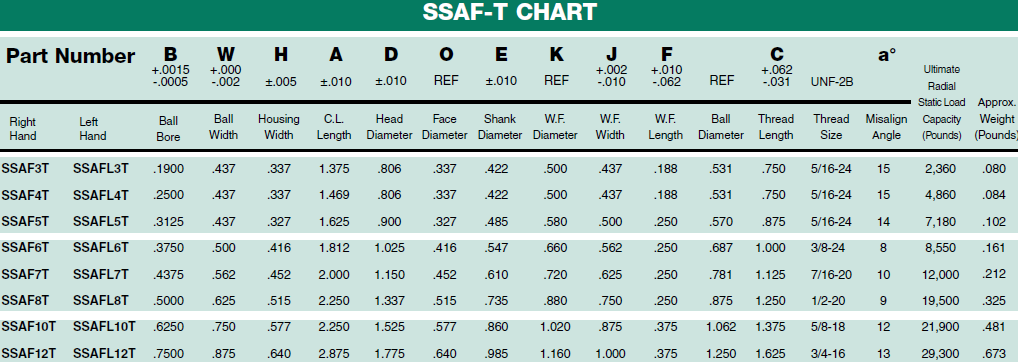Select the SSAF10T row label
1018x362 pixels.
(x=29, y=326)
